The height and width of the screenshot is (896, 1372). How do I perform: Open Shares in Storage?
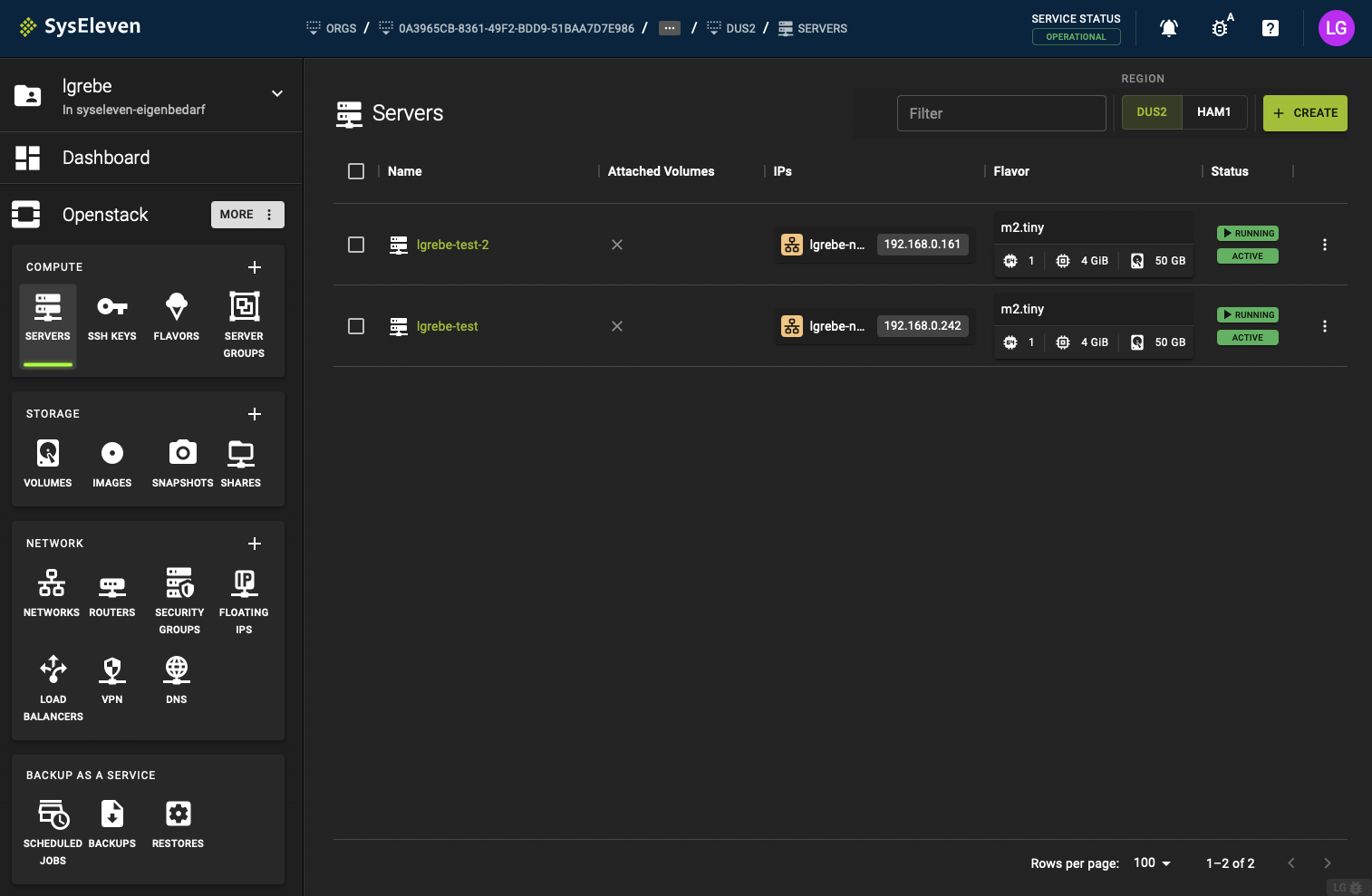[x=241, y=465]
